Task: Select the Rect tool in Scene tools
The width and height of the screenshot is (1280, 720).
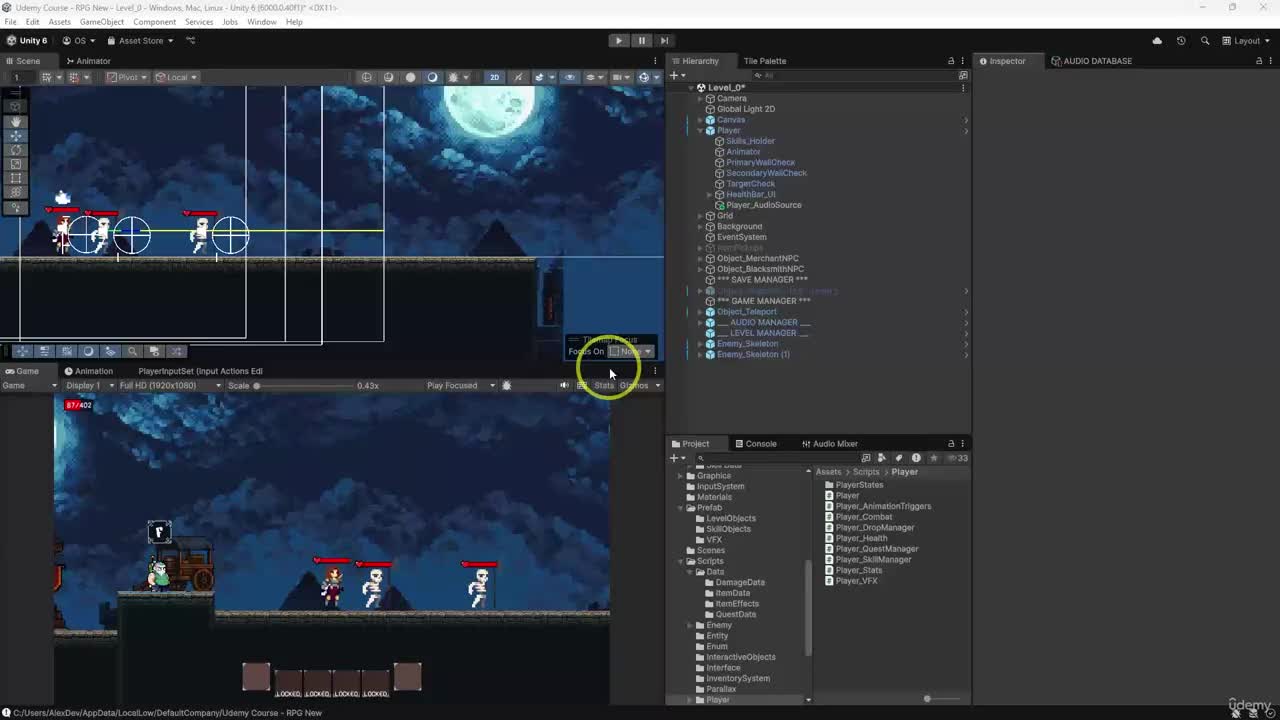Action: click(15, 178)
